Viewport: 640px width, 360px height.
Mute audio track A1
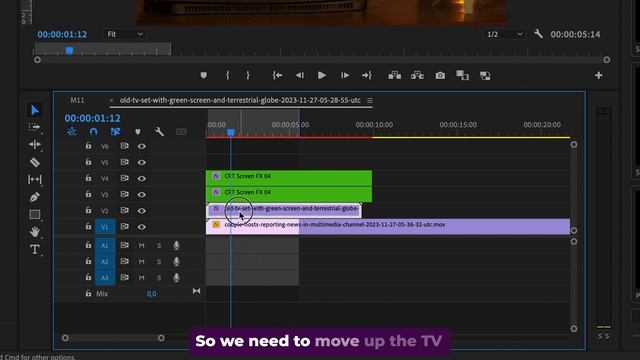point(141,245)
